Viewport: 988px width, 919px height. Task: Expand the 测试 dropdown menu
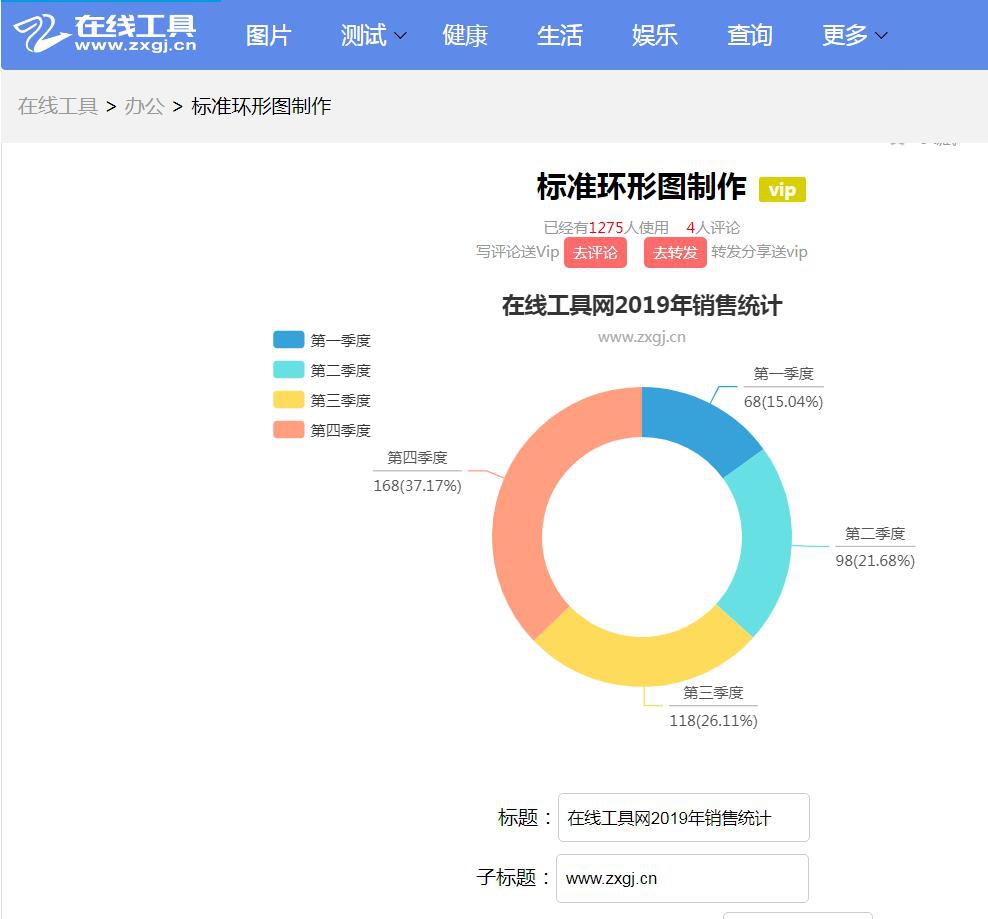[373, 36]
